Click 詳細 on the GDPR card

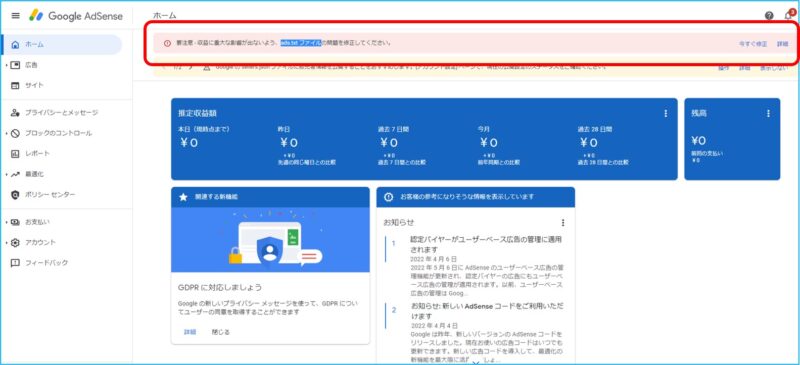click(189, 332)
